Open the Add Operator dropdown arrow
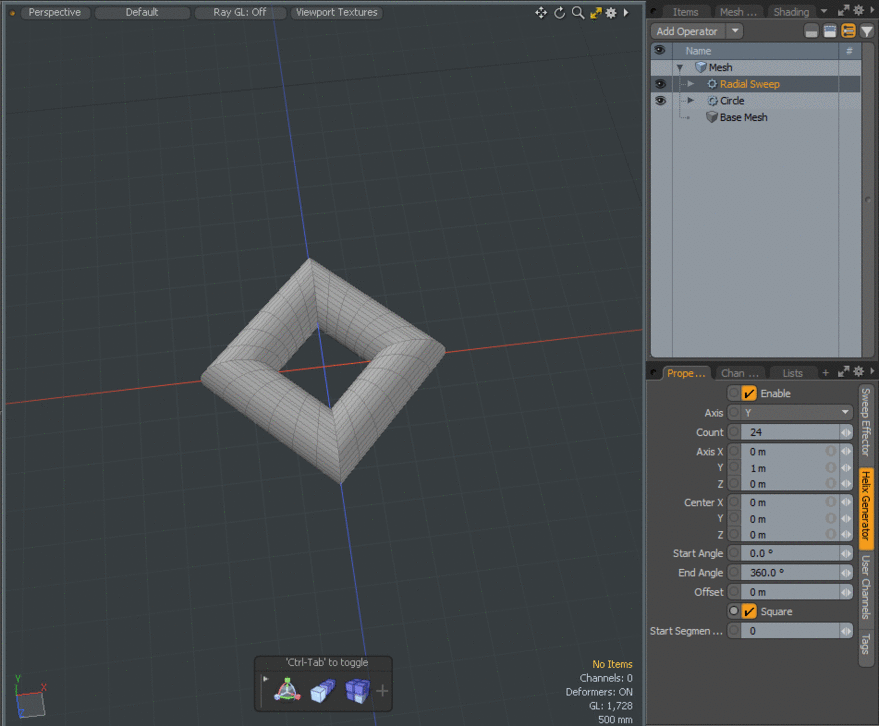 [x=735, y=31]
